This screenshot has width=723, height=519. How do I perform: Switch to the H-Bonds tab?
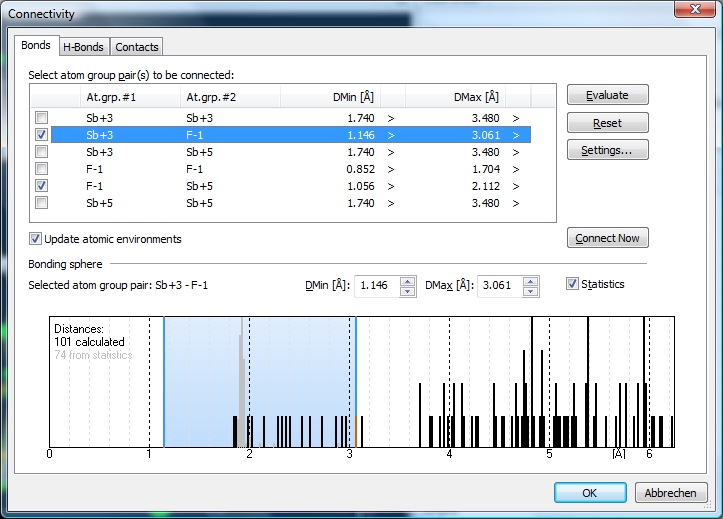point(83,47)
